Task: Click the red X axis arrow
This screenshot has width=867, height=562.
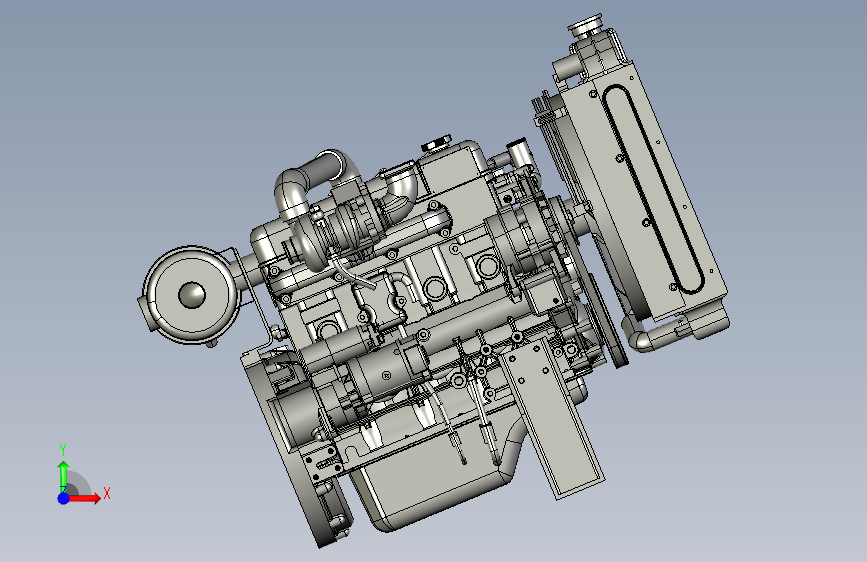Action: click(84, 498)
